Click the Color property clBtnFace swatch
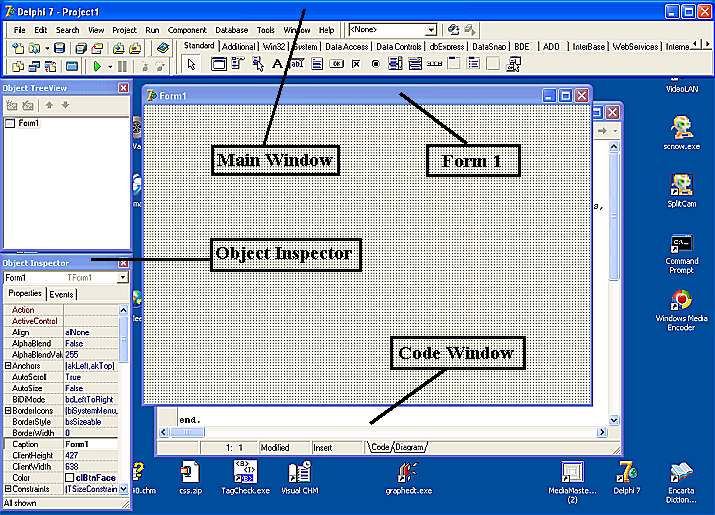Viewport: 715px width, 515px height. (71, 477)
